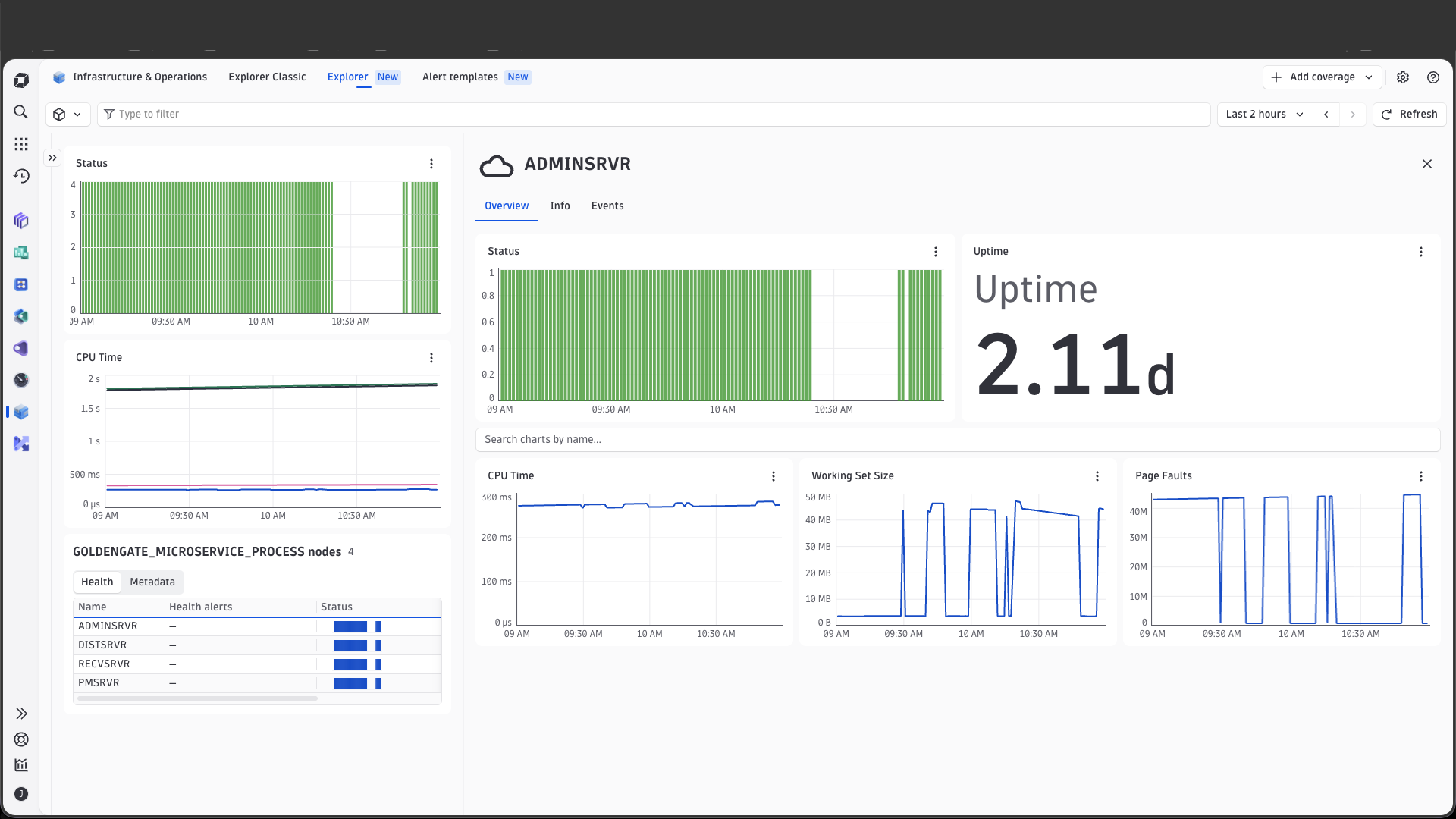Click the GOLDENGATE_MICROSERVICE_PROCESS nodes heading
1456x819 pixels.
(x=207, y=552)
